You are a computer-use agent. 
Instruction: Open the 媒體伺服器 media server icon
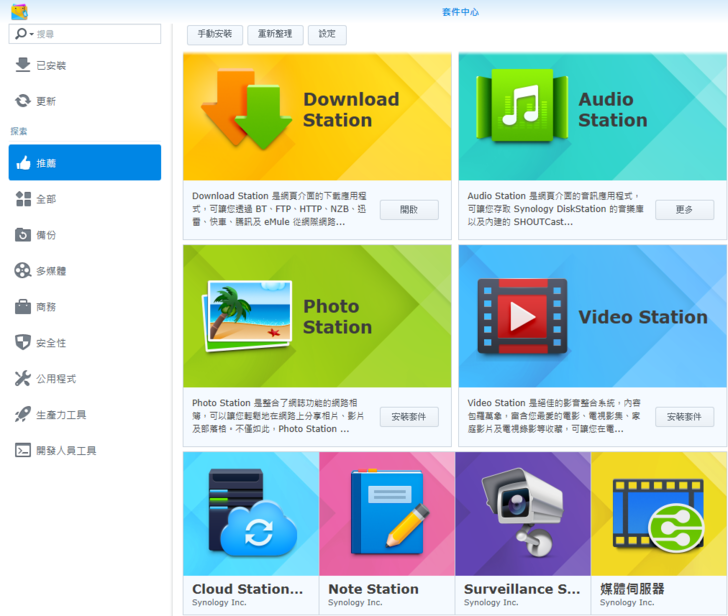click(659, 512)
